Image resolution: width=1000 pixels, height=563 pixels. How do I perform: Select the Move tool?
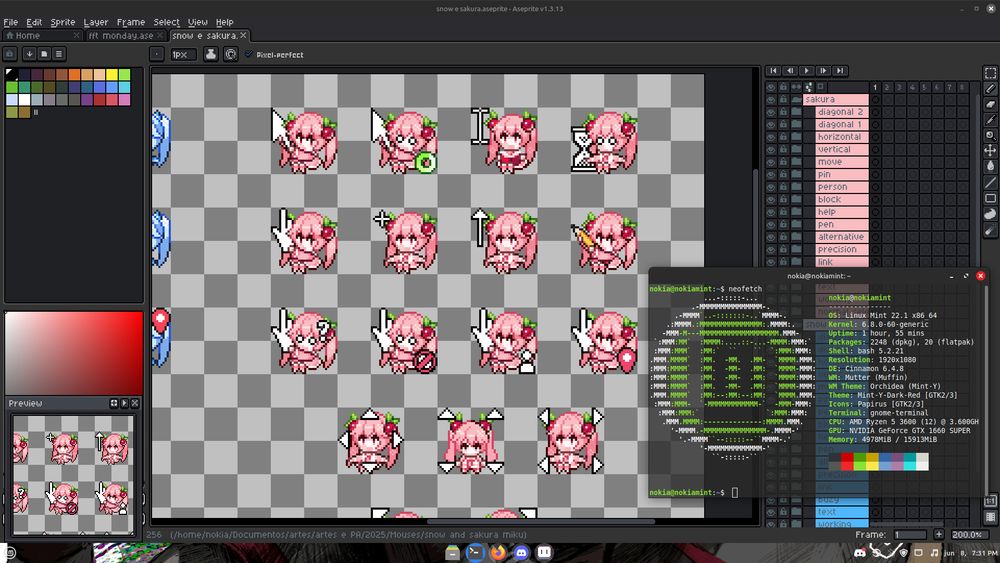990,150
